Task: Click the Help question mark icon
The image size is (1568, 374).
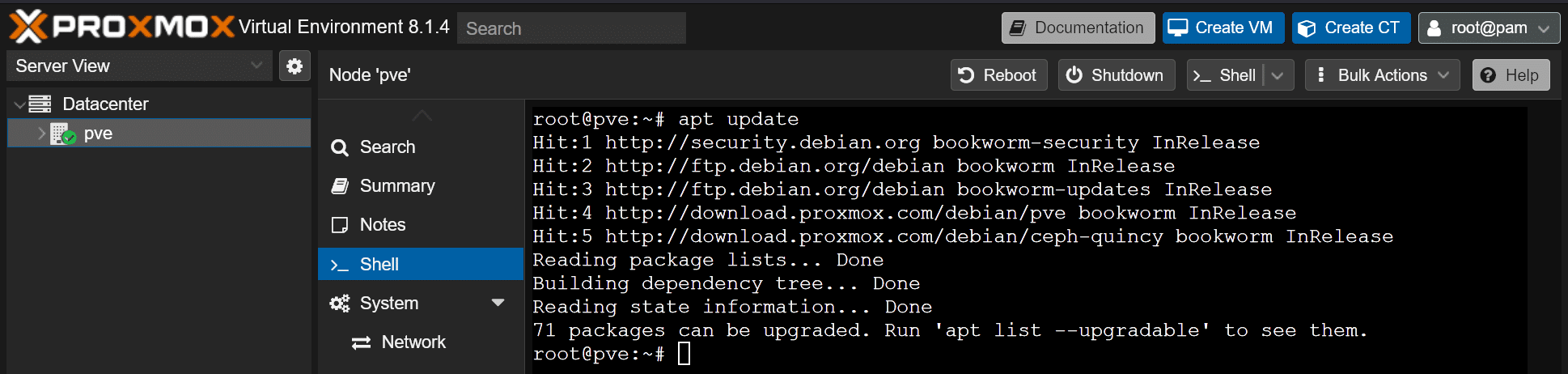Action: (x=1488, y=75)
